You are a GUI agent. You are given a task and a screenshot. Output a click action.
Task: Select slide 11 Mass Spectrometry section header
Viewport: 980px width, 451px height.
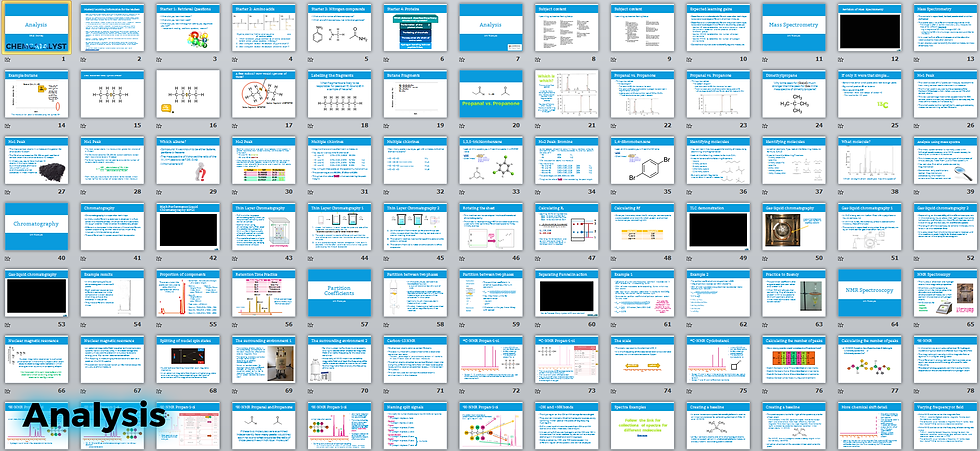pos(794,27)
